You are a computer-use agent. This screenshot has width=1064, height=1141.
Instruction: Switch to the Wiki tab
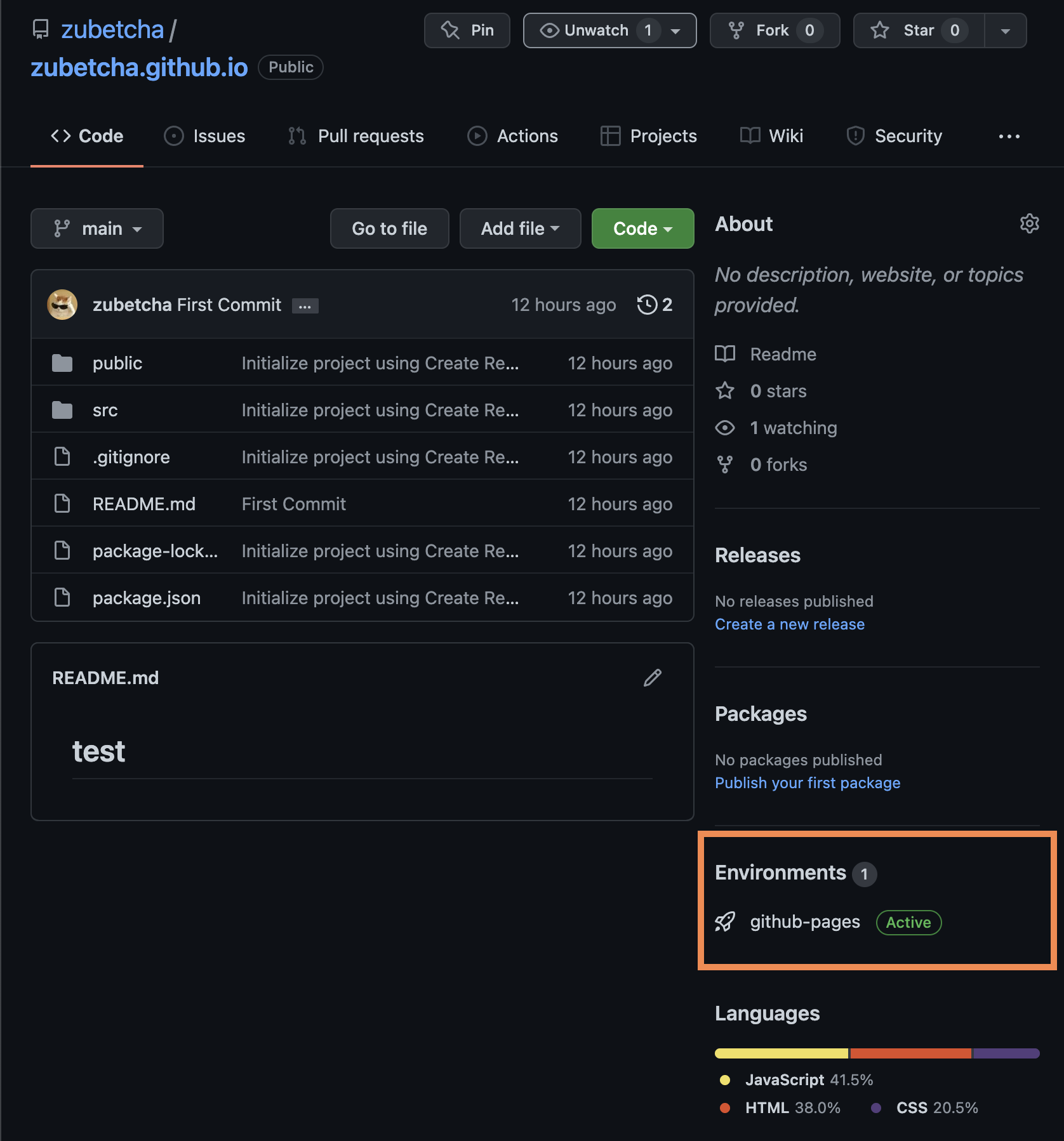(x=772, y=136)
